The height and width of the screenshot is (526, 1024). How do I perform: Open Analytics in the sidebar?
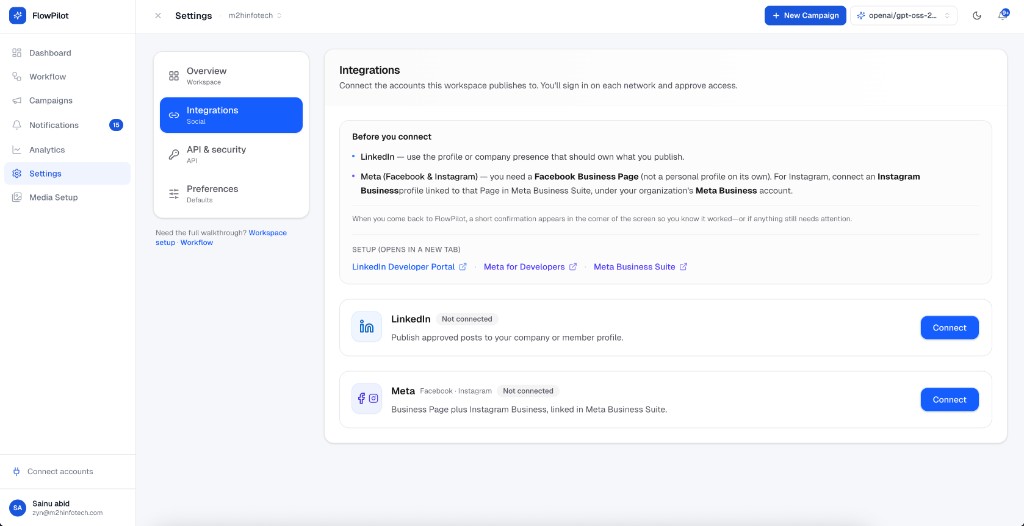(x=67, y=150)
